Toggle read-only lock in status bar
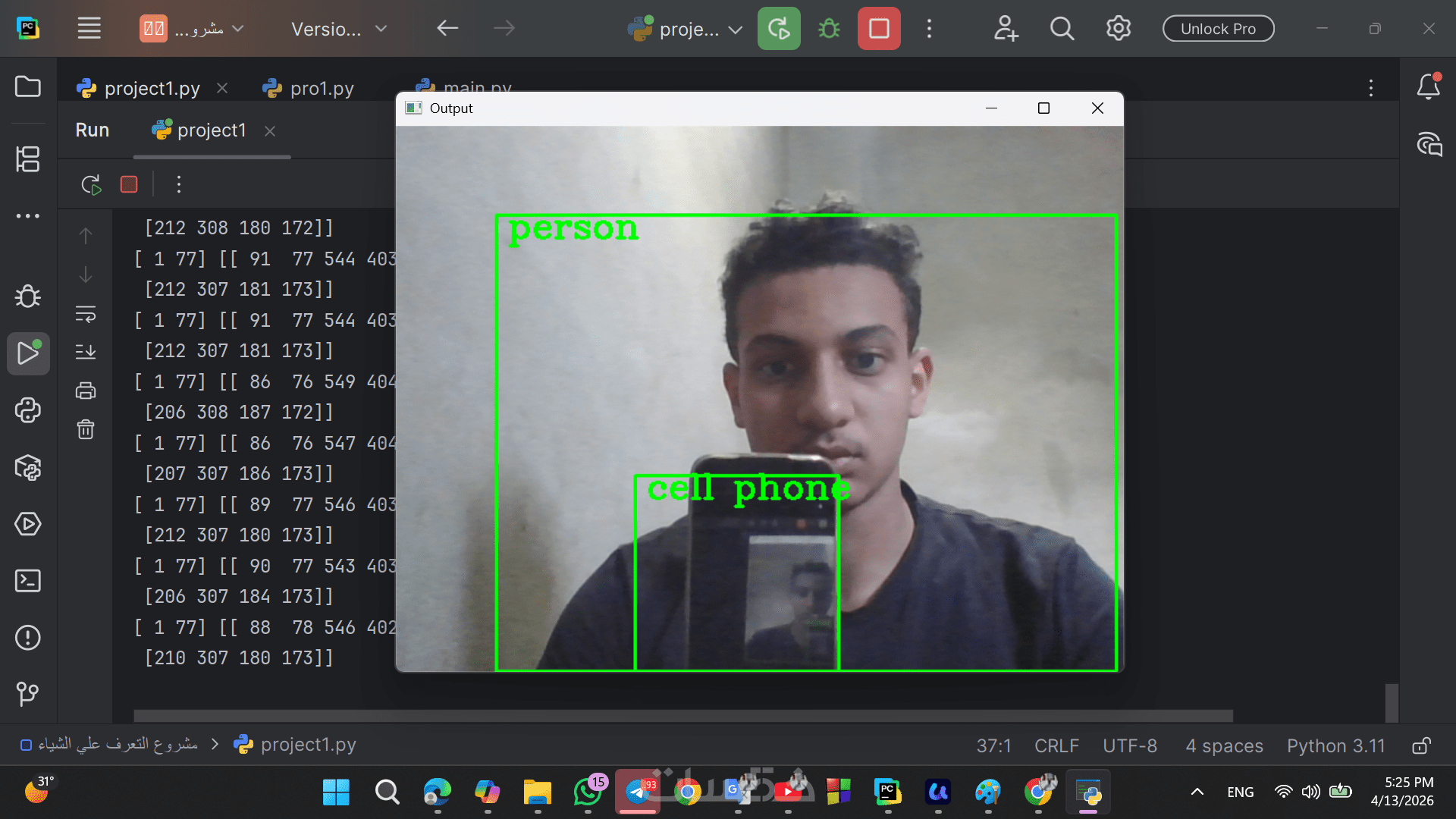Viewport: 1456px width, 819px height. (x=1421, y=746)
